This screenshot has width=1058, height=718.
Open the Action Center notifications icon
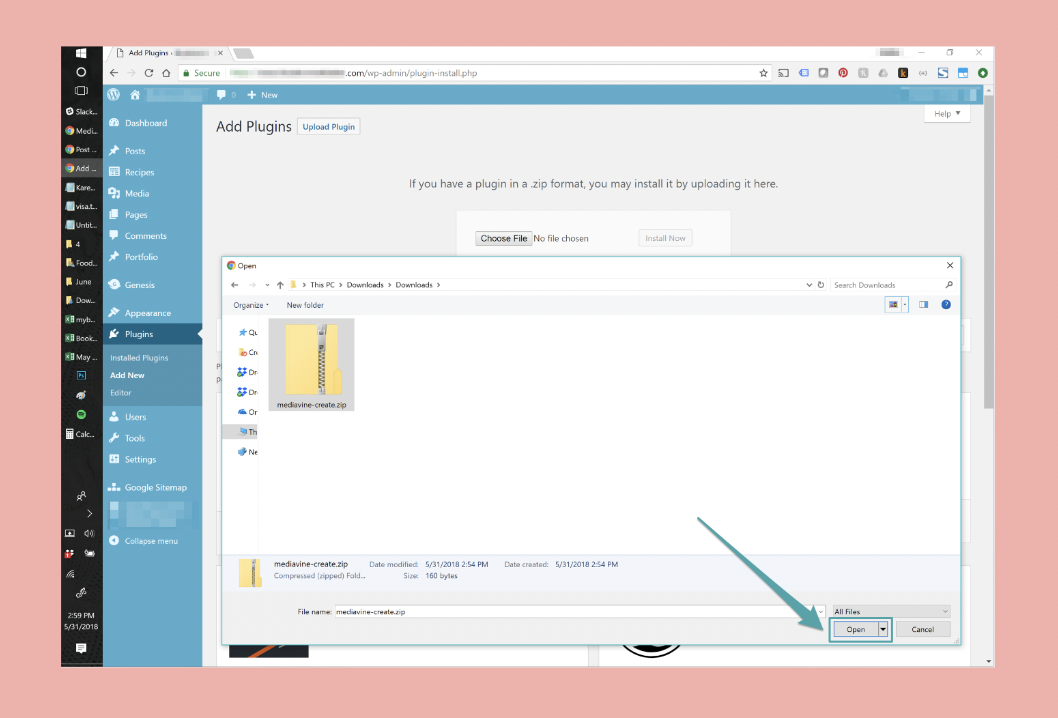pyautogui.click(x=81, y=648)
